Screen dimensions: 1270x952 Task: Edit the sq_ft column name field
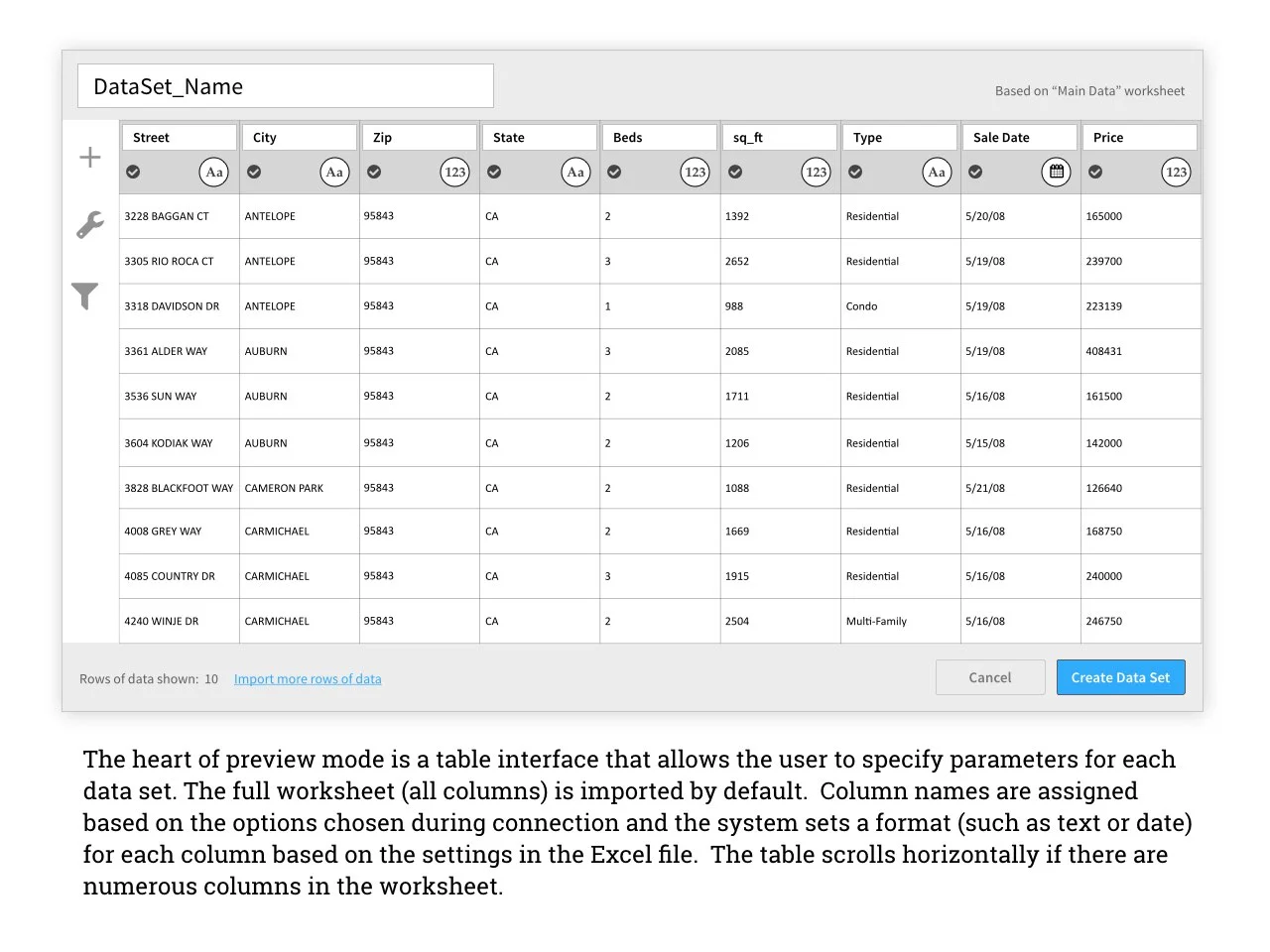coord(781,137)
